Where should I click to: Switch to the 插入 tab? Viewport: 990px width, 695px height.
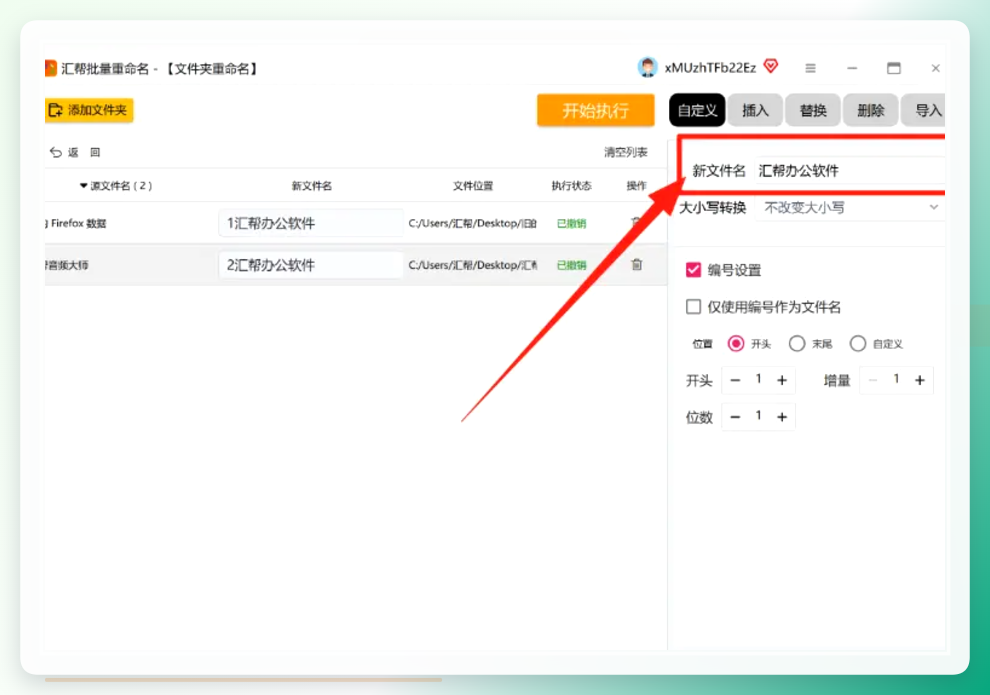click(x=755, y=110)
